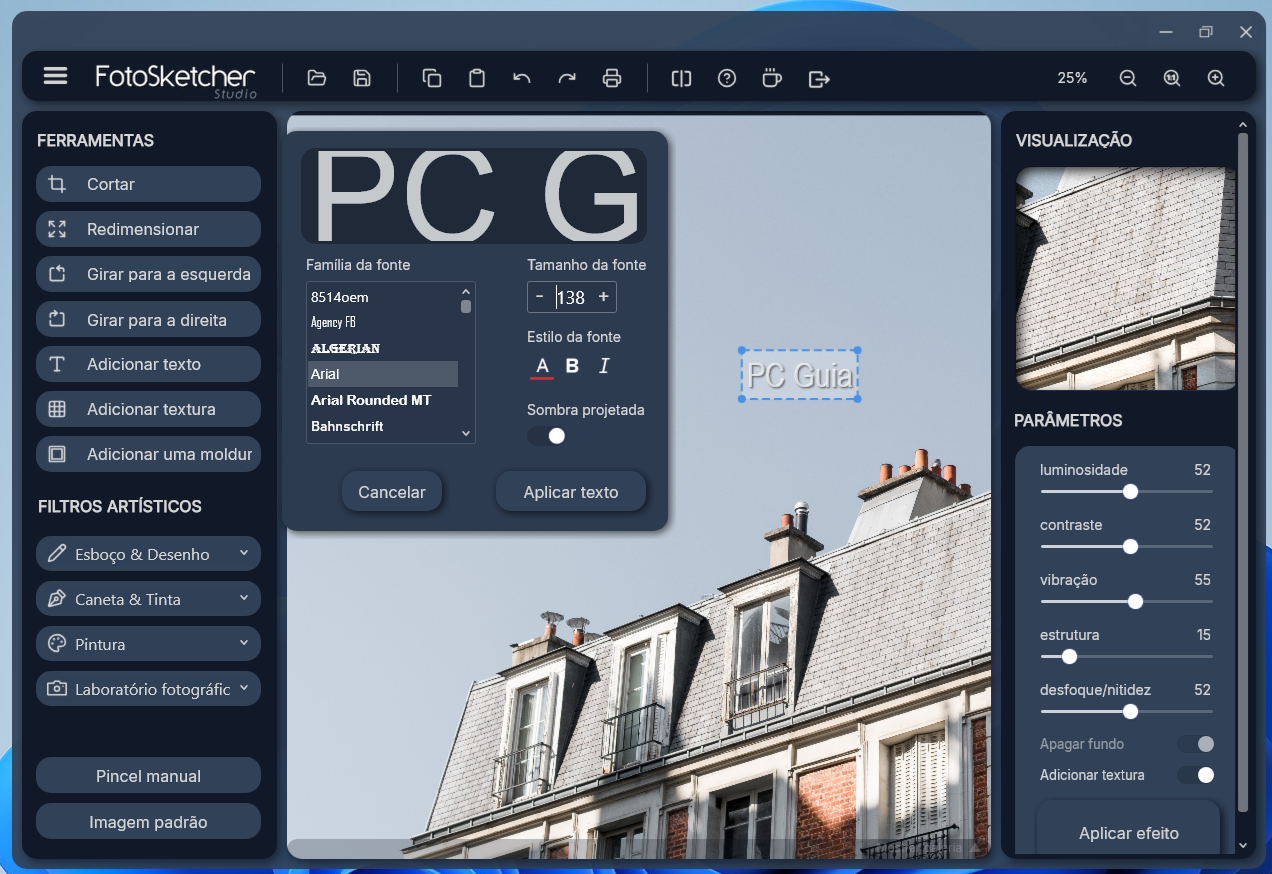The image size is (1272, 874).
Task: Rotate image with Girar para a esquerda
Action: pyautogui.click(x=148, y=274)
